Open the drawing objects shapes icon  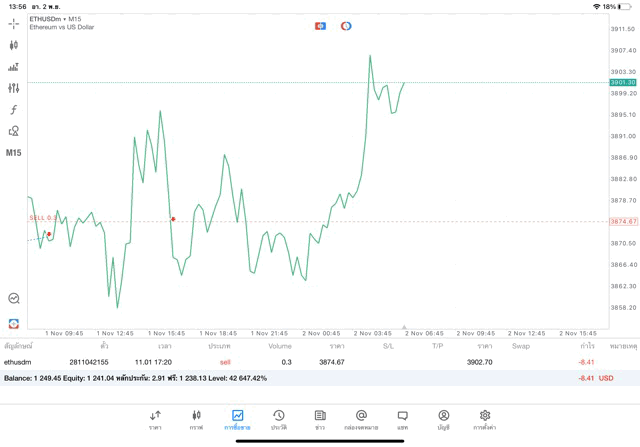[14, 131]
